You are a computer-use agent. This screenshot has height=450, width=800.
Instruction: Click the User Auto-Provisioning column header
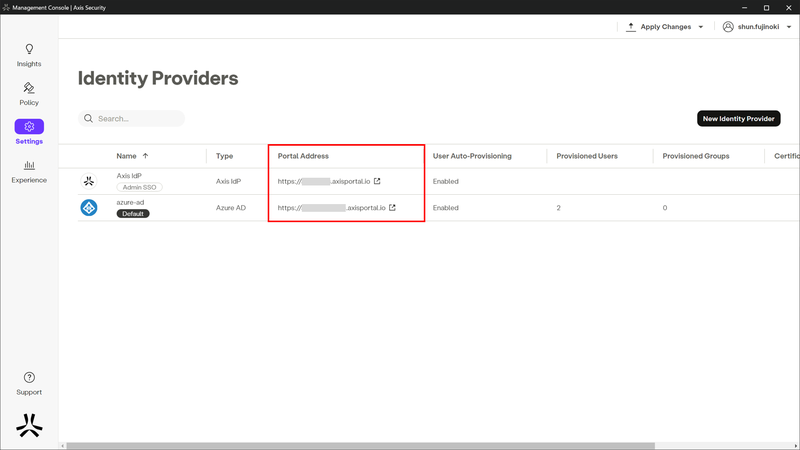coord(472,156)
